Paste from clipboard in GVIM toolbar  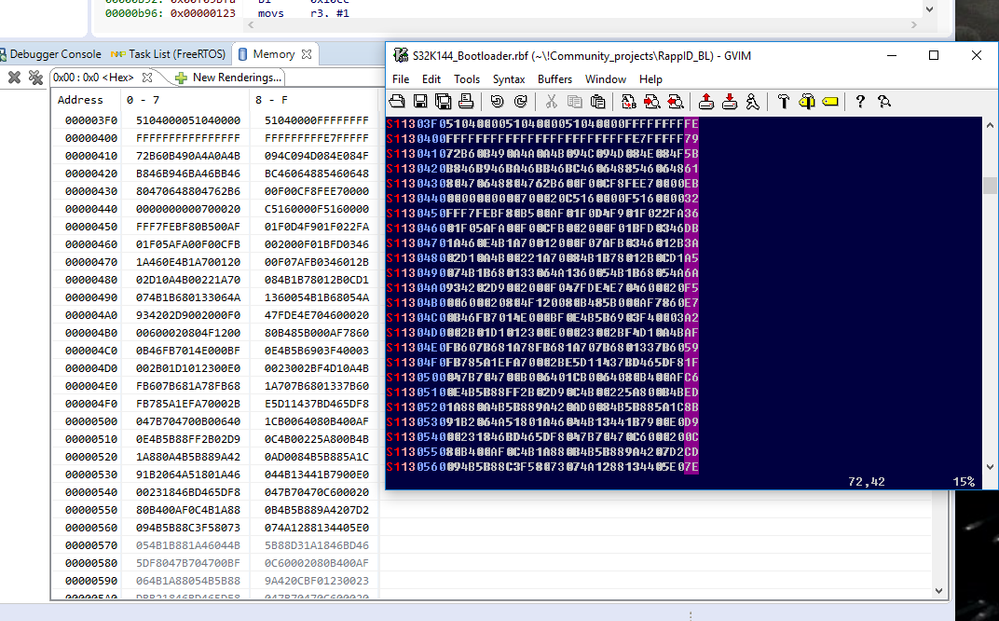click(x=598, y=101)
